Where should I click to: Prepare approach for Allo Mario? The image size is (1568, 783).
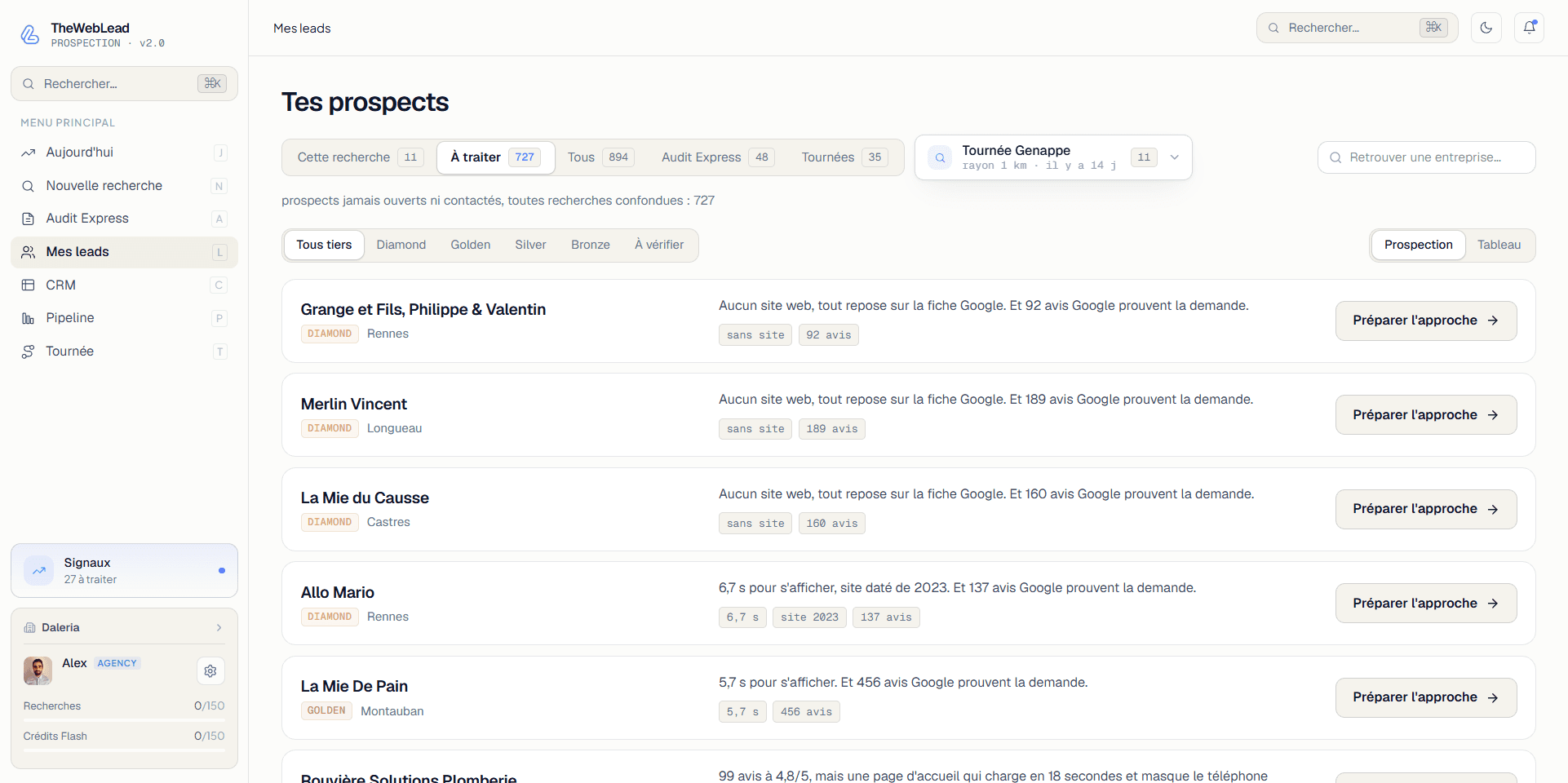1426,604
